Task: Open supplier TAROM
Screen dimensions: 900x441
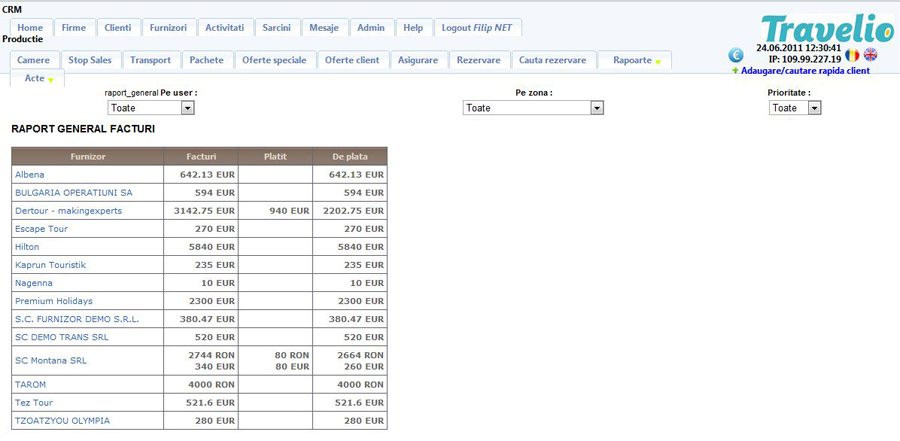Action: pos(30,384)
